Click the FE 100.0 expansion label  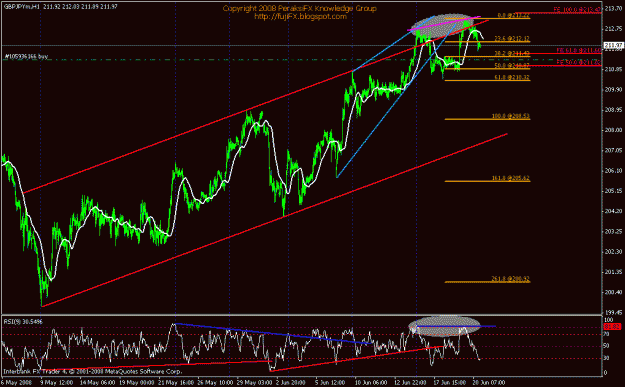pyautogui.click(x=577, y=10)
